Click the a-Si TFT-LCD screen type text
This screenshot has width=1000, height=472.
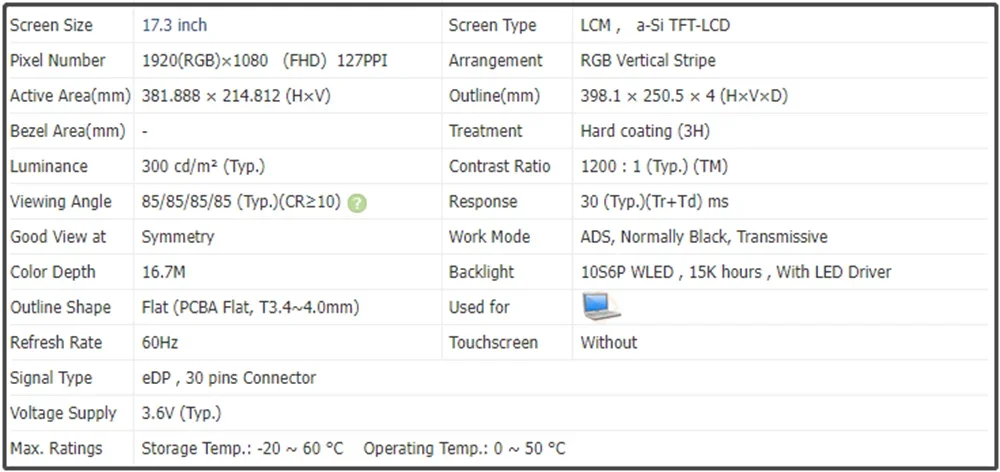click(x=683, y=25)
